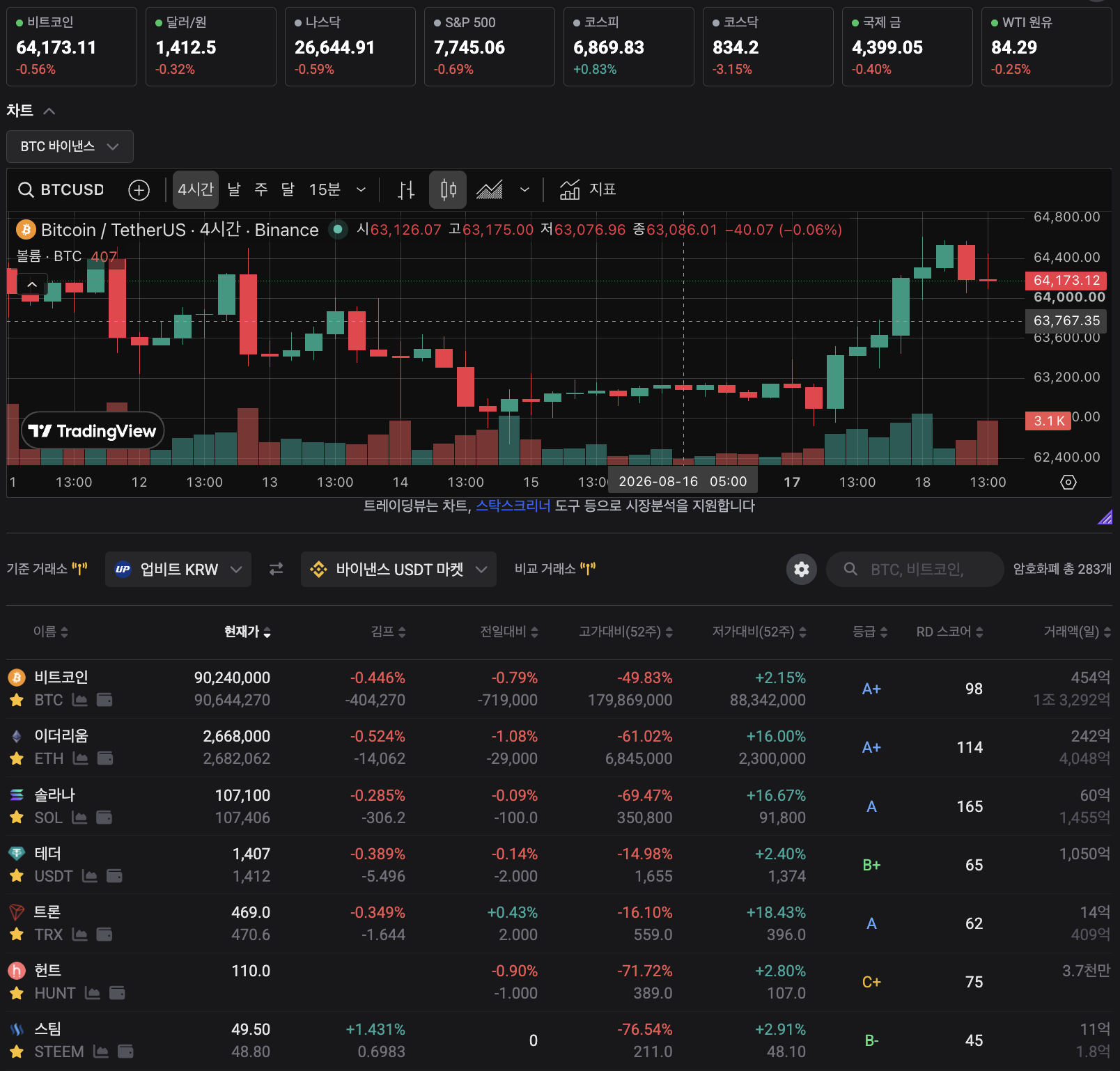The image size is (1120, 1071).
Task: Open the 비트코인 ticker card
Action: (72, 47)
